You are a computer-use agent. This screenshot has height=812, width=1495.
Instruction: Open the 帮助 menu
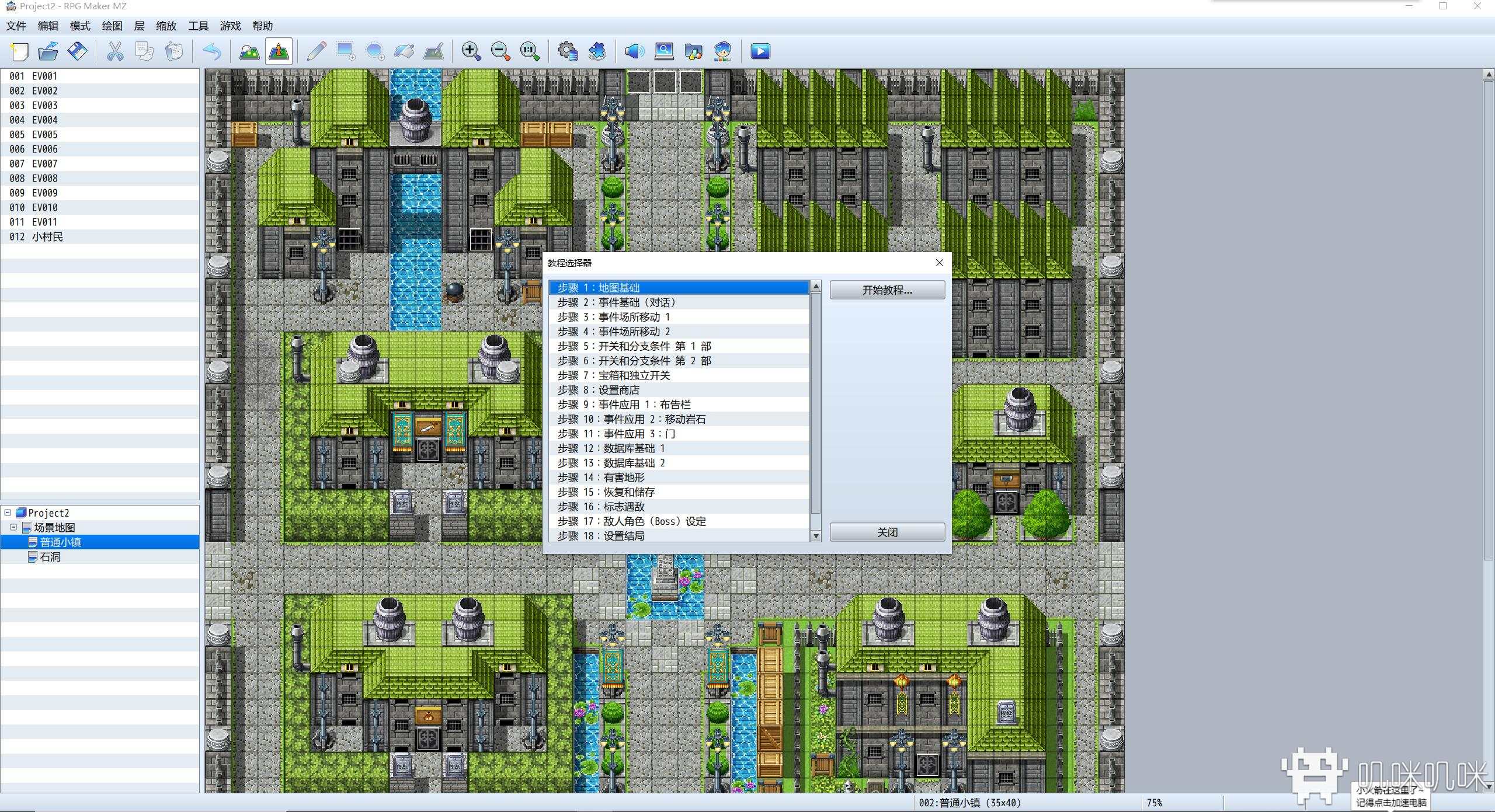[x=263, y=26]
